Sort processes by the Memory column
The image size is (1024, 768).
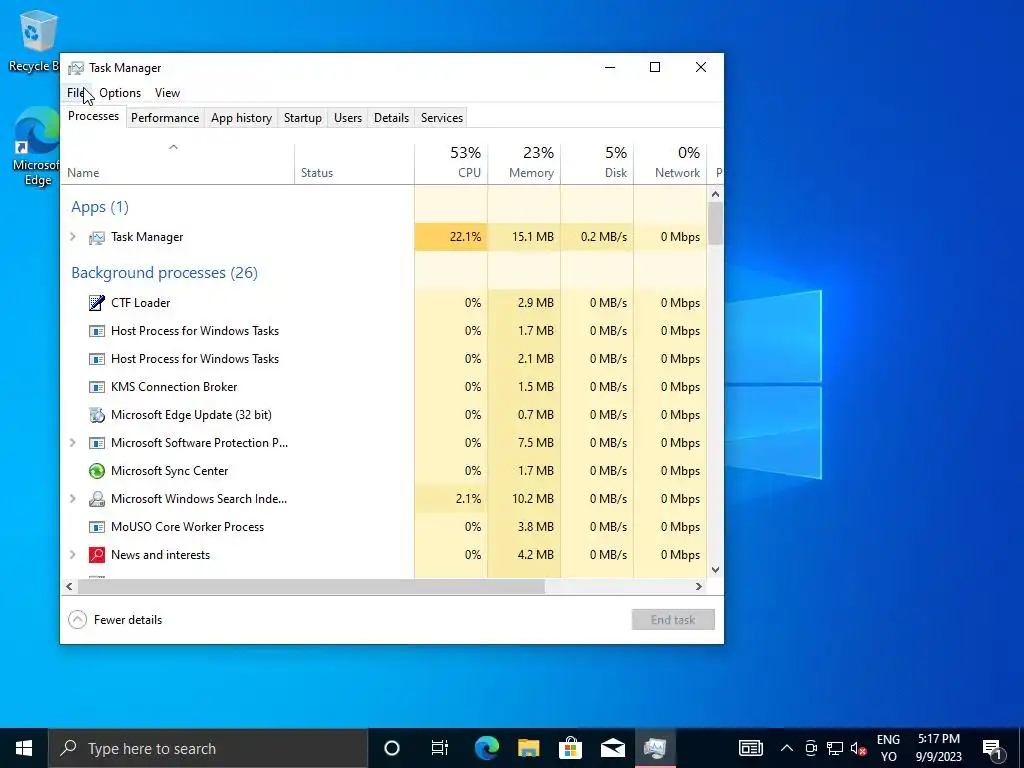coord(524,164)
